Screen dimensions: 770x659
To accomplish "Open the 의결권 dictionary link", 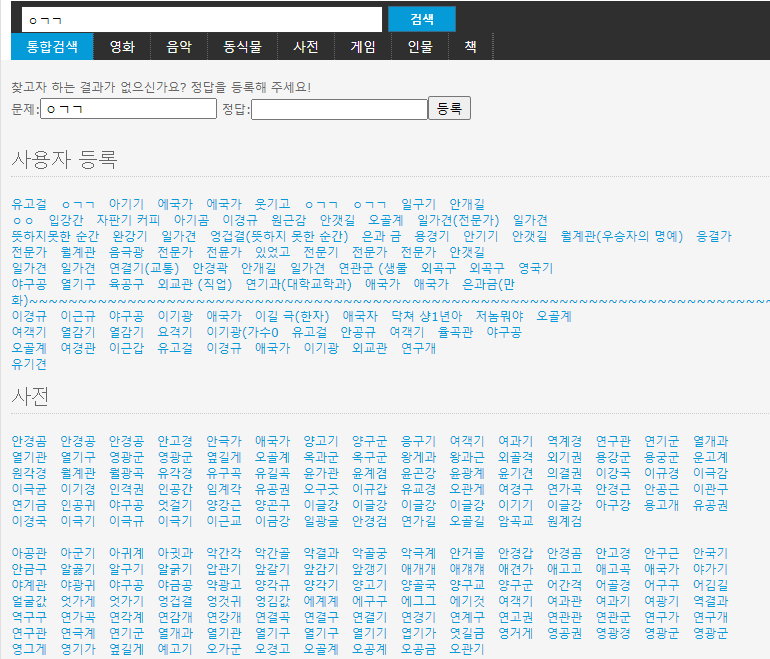I will click(564, 473).
